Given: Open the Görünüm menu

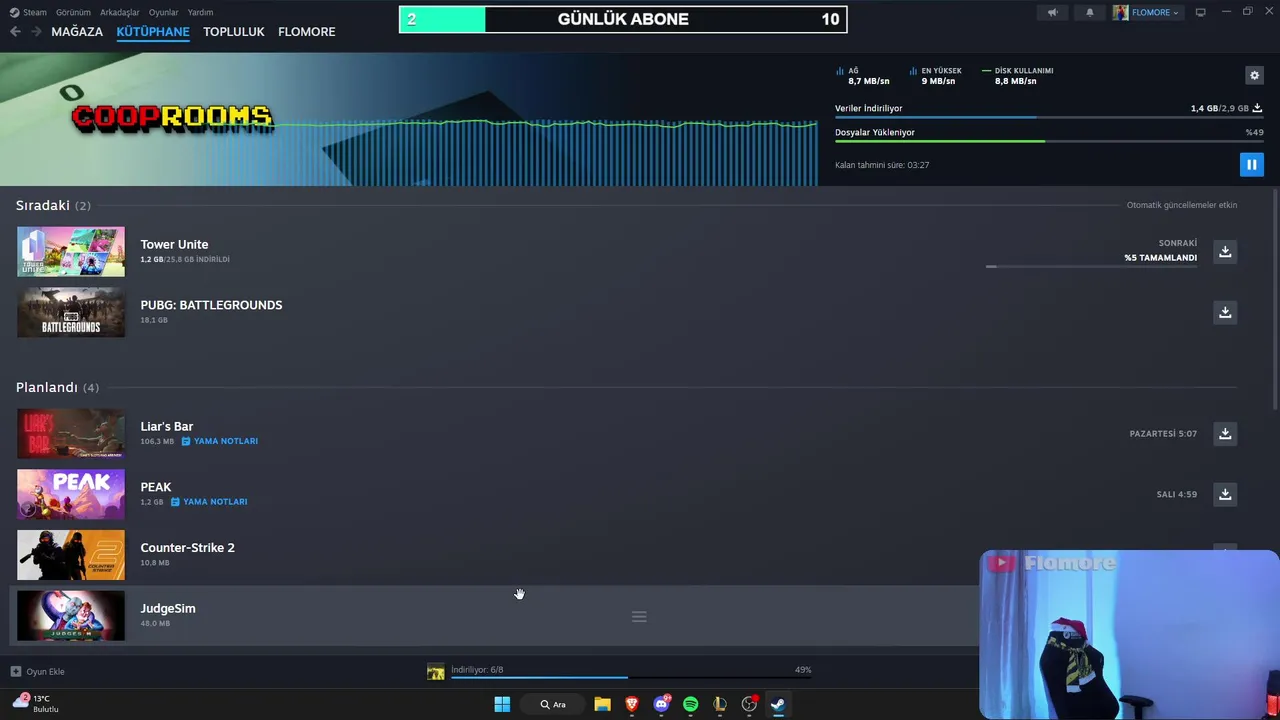Looking at the screenshot, I should tap(73, 12).
